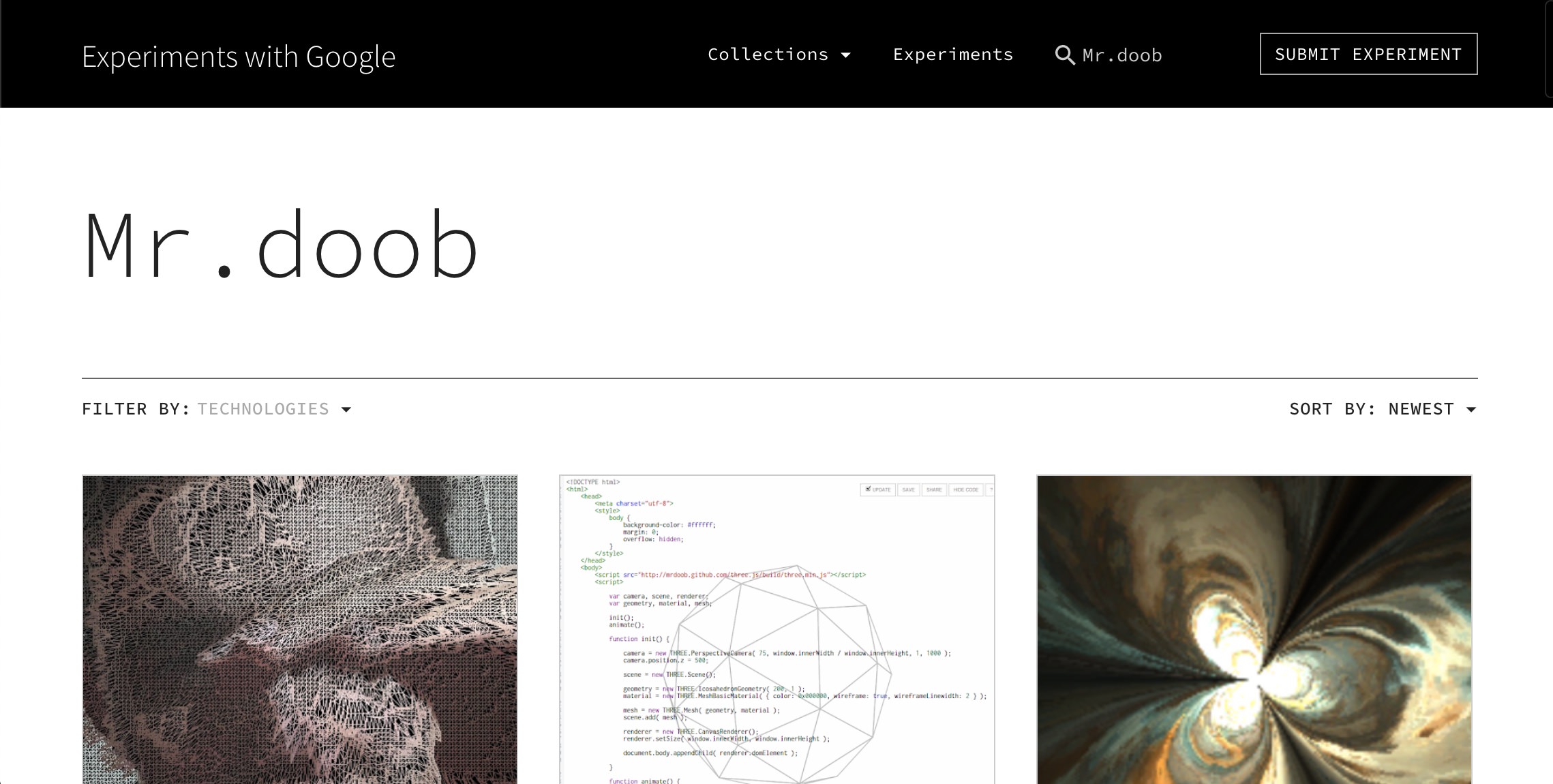Click the SAVE button inside the code thumbnail
This screenshot has width=1553, height=784.
[x=909, y=489]
